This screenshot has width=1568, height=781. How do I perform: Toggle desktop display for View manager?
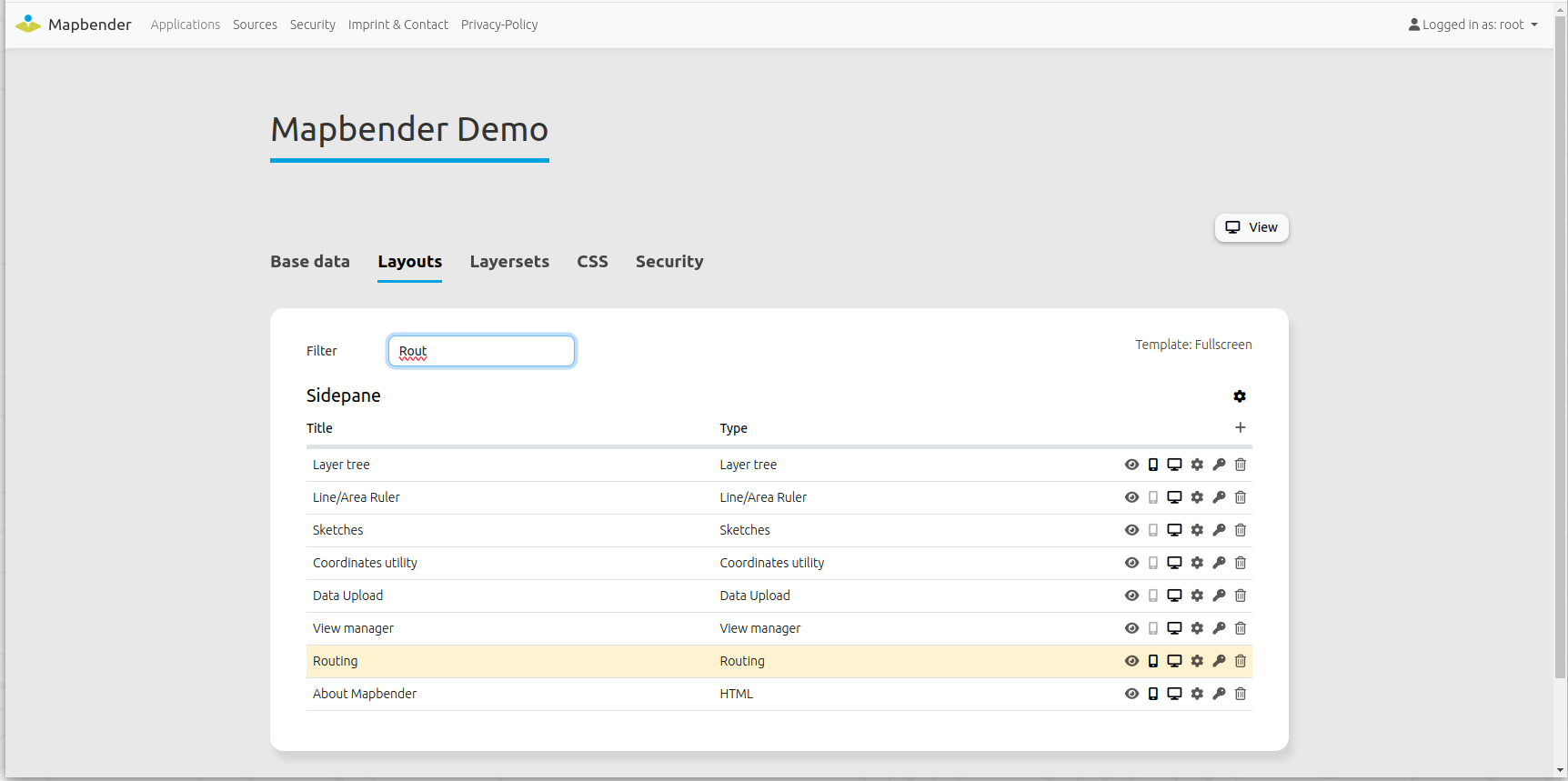1175,628
